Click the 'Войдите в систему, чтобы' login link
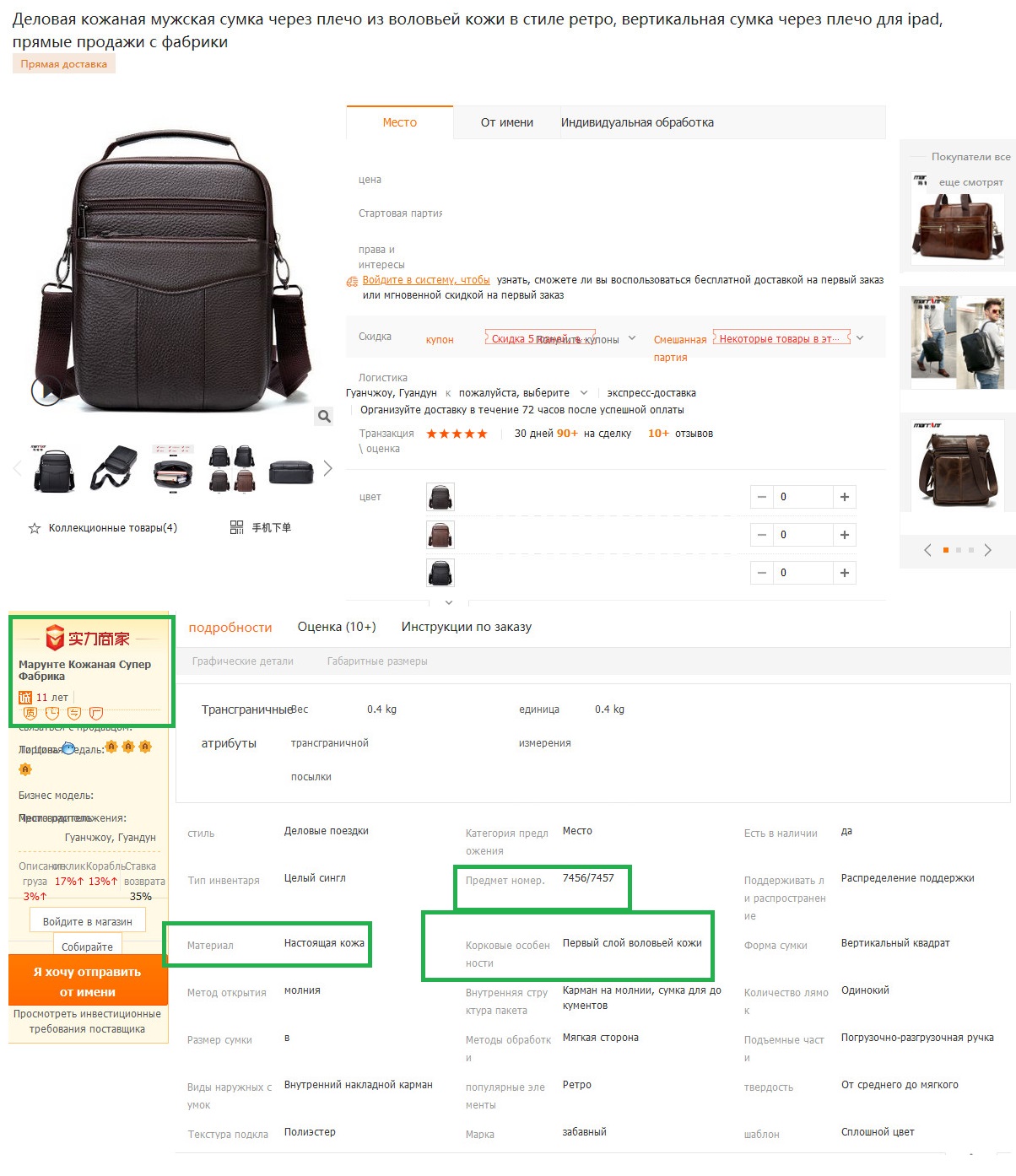 (426, 280)
